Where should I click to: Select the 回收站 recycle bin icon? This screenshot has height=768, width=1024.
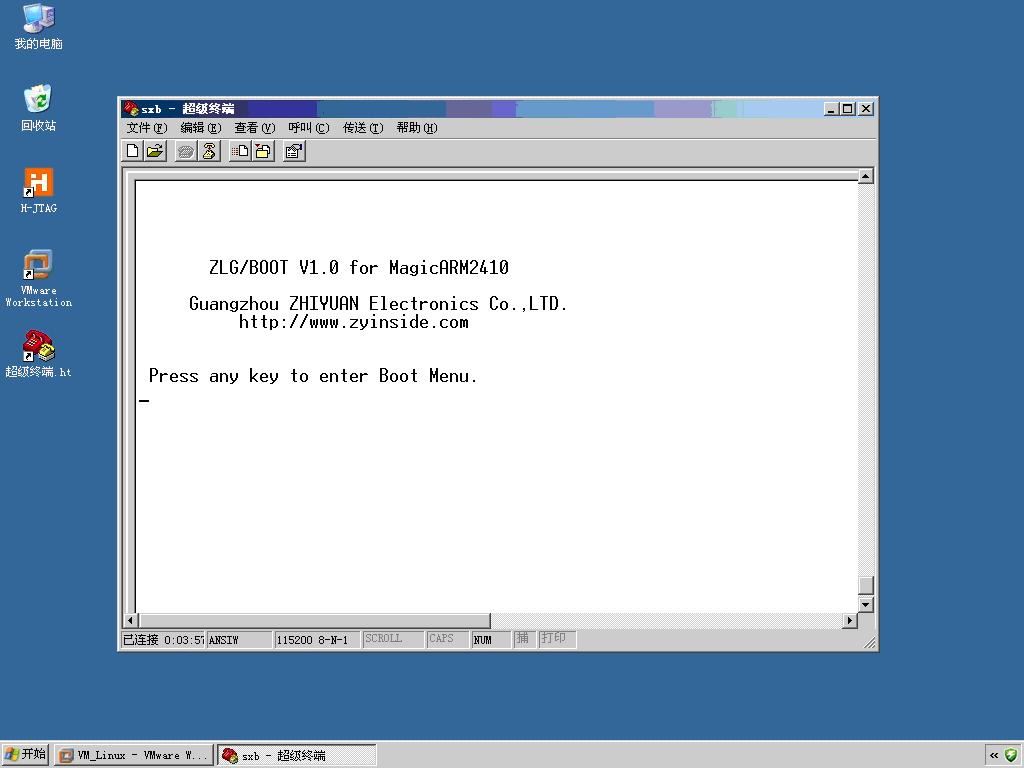tap(39, 108)
